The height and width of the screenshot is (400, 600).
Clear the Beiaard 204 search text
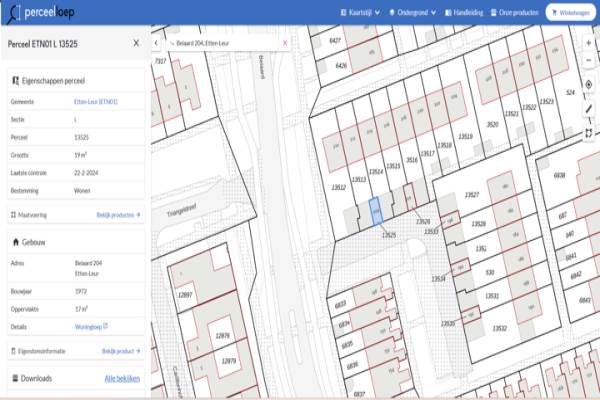285,44
